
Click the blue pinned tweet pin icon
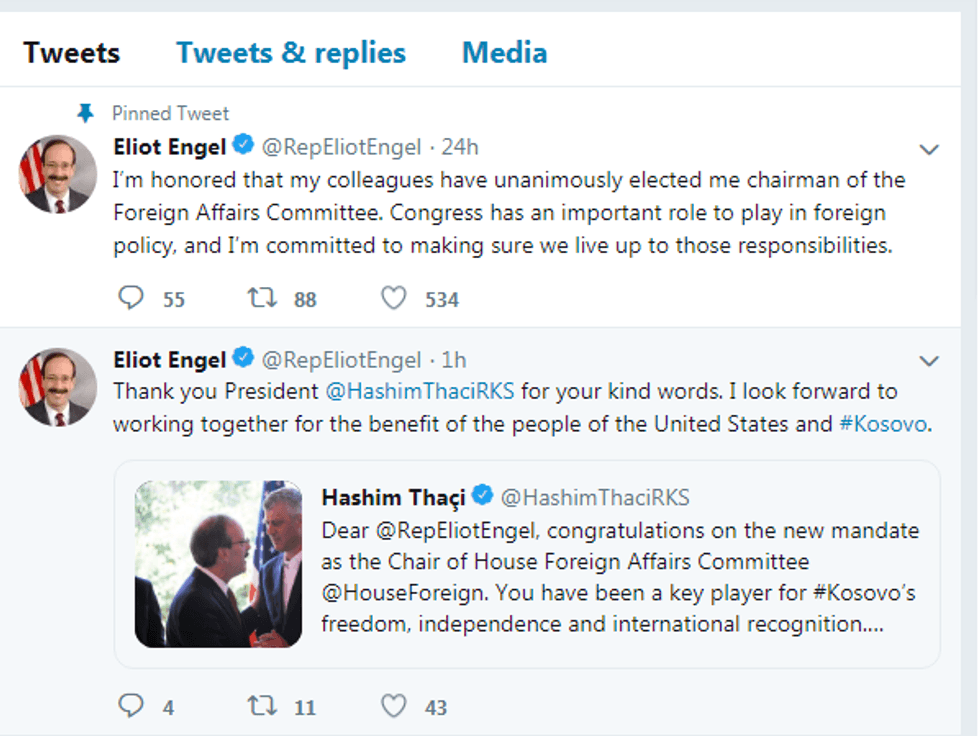86,113
